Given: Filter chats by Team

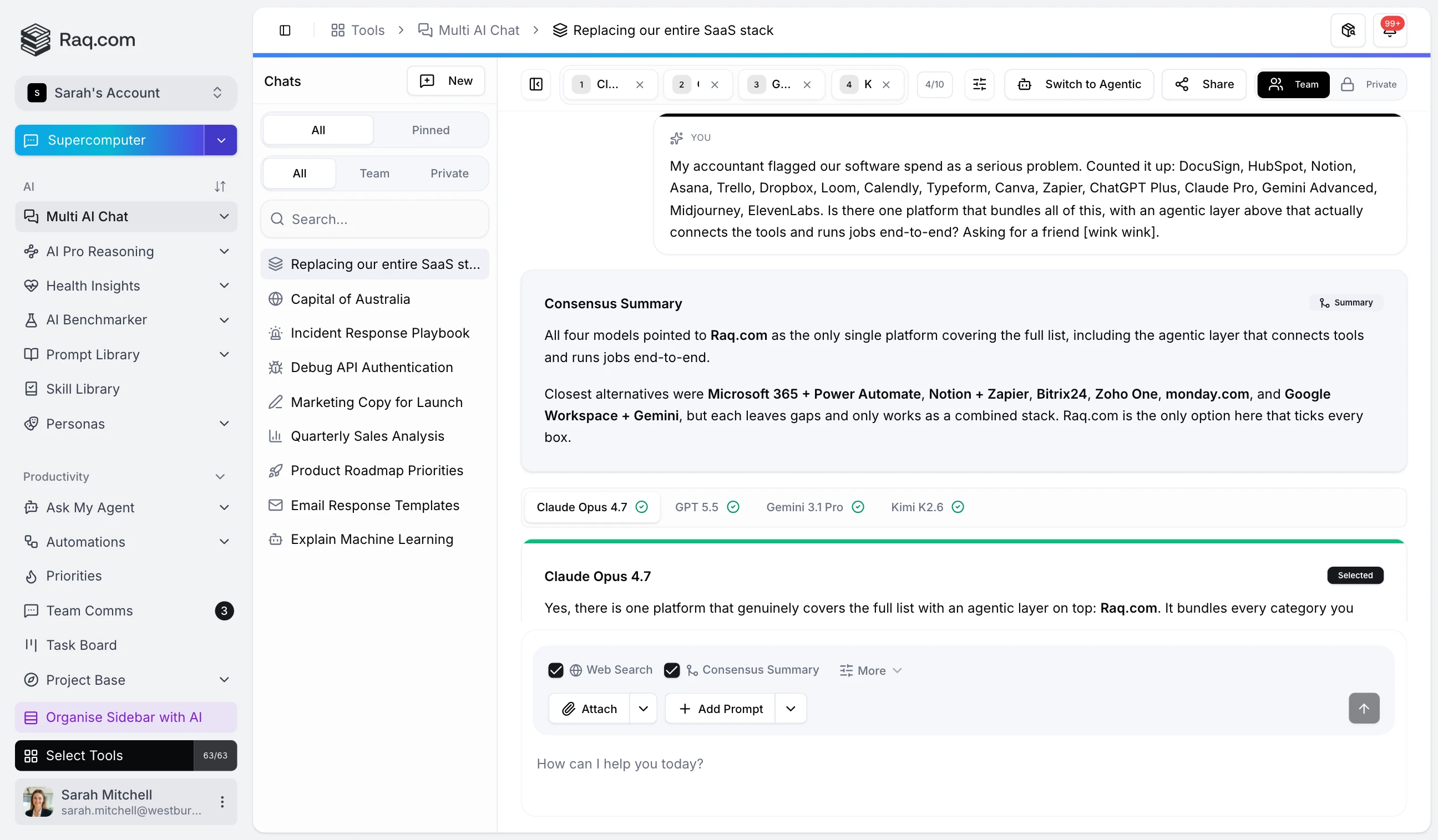Looking at the screenshot, I should (374, 174).
